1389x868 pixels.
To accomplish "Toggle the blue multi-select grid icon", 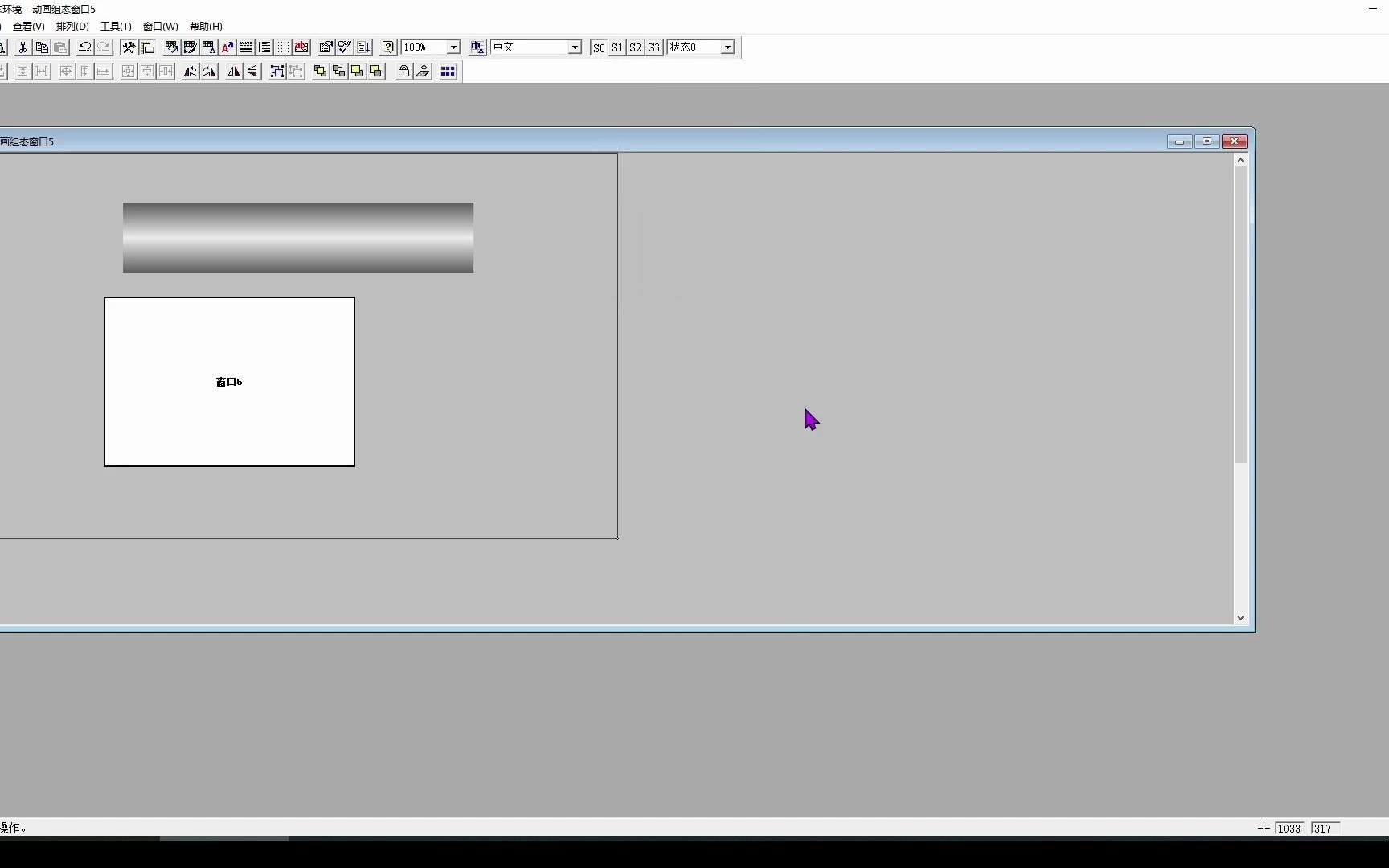I will (x=448, y=72).
